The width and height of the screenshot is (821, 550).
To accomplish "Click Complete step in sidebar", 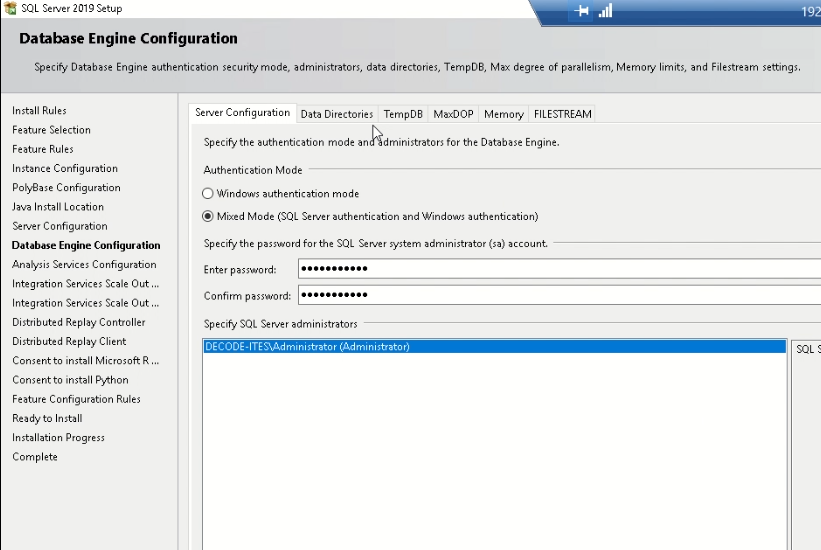I will pos(35,457).
